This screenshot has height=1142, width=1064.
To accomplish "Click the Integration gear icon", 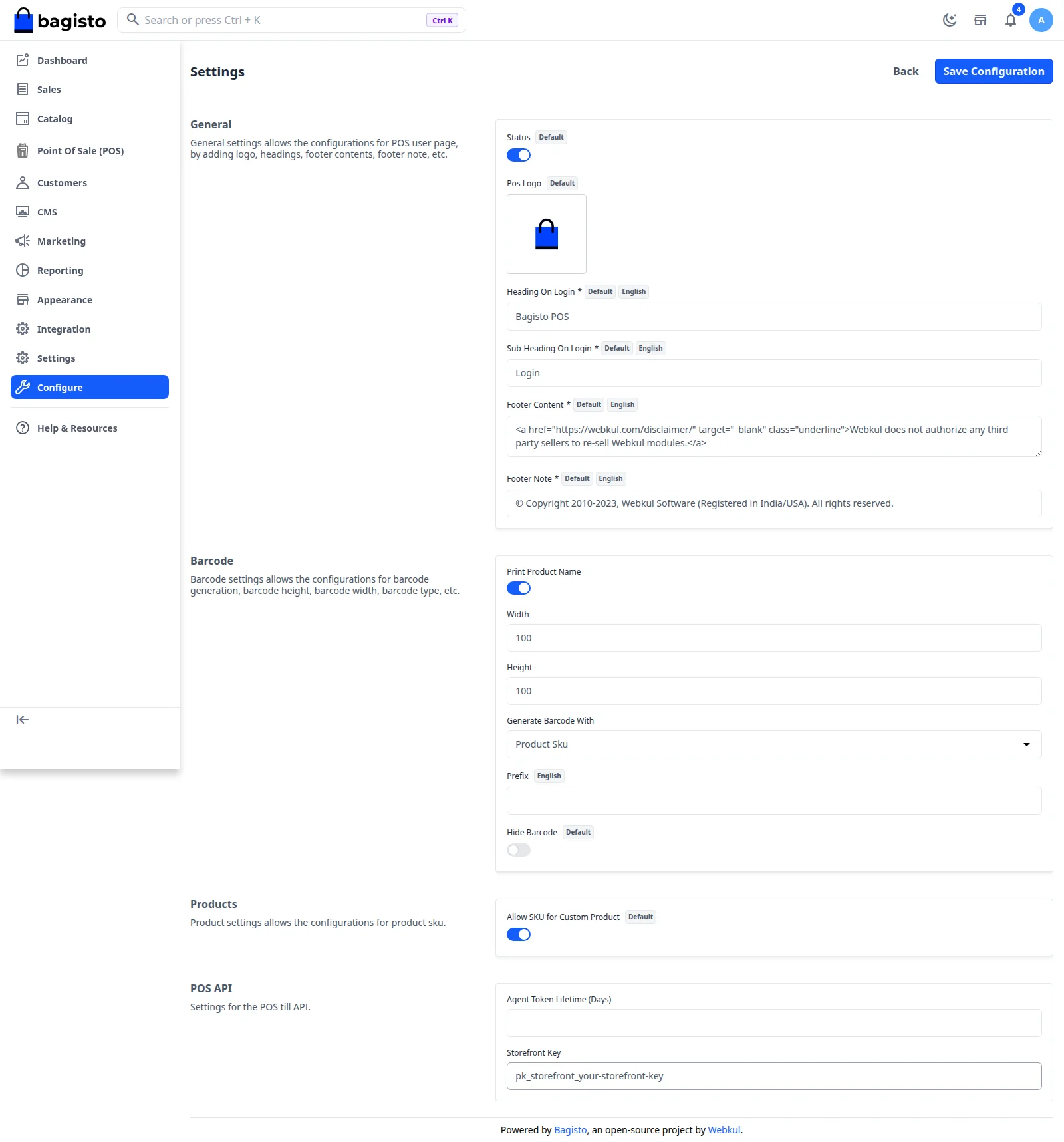I will click(23, 329).
